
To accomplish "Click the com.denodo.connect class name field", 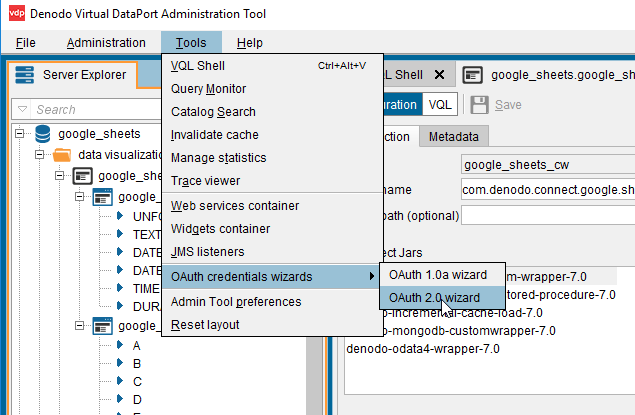I will pyautogui.click(x=548, y=189).
